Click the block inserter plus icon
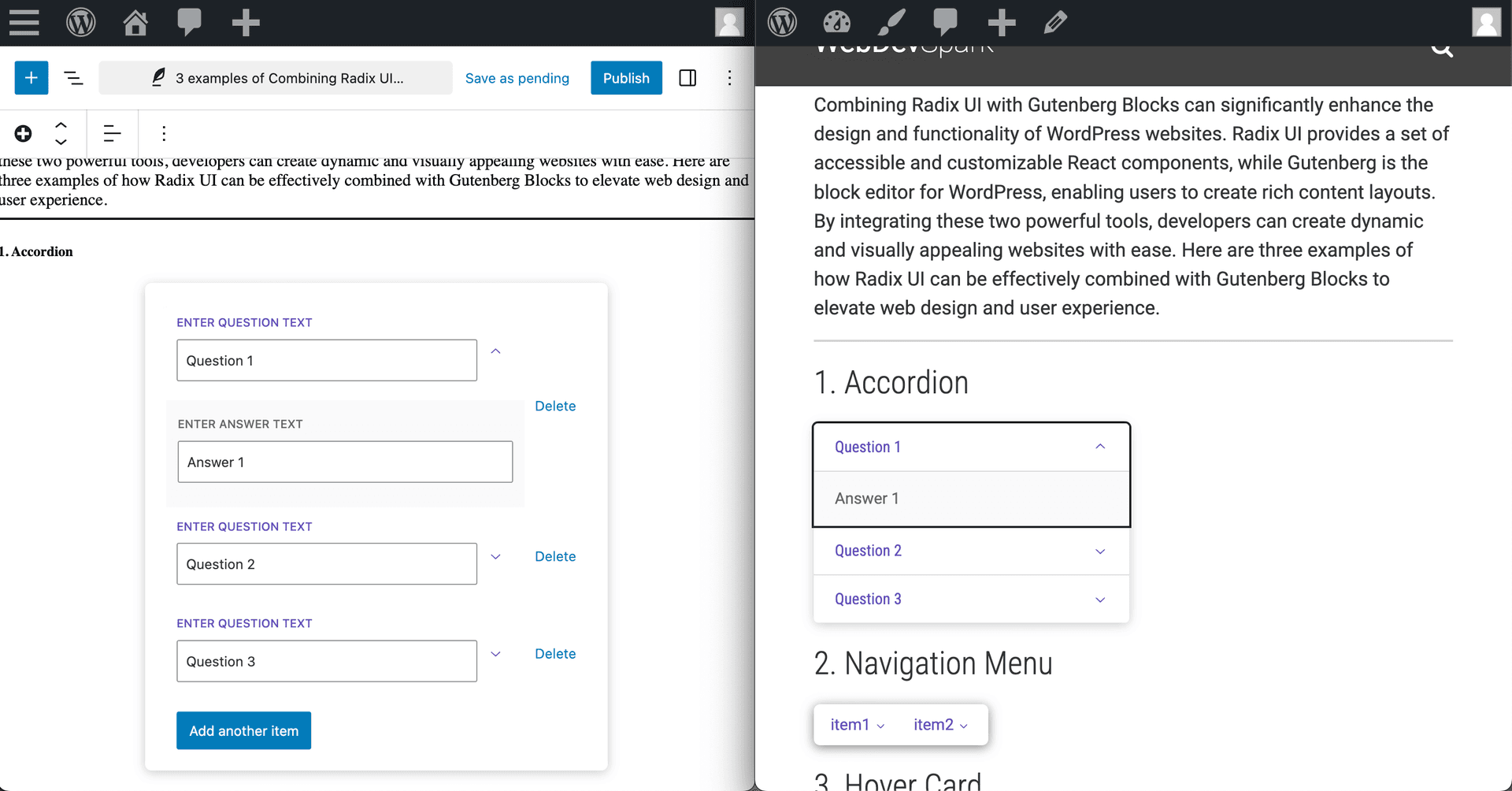1512x791 pixels. [x=31, y=78]
